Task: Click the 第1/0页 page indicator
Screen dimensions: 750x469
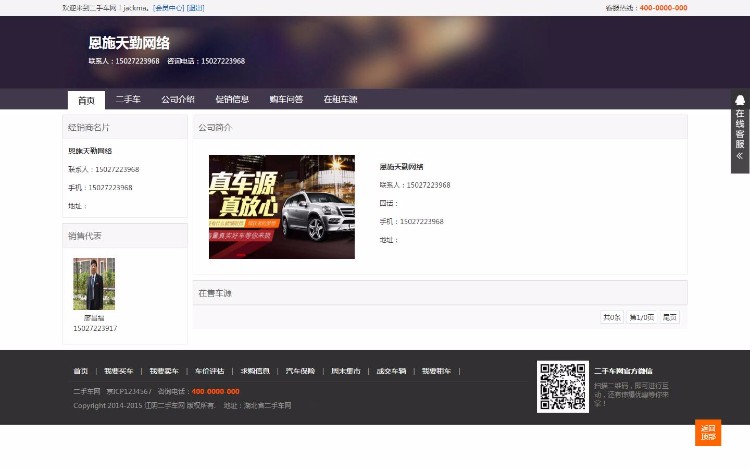Action: [641, 317]
